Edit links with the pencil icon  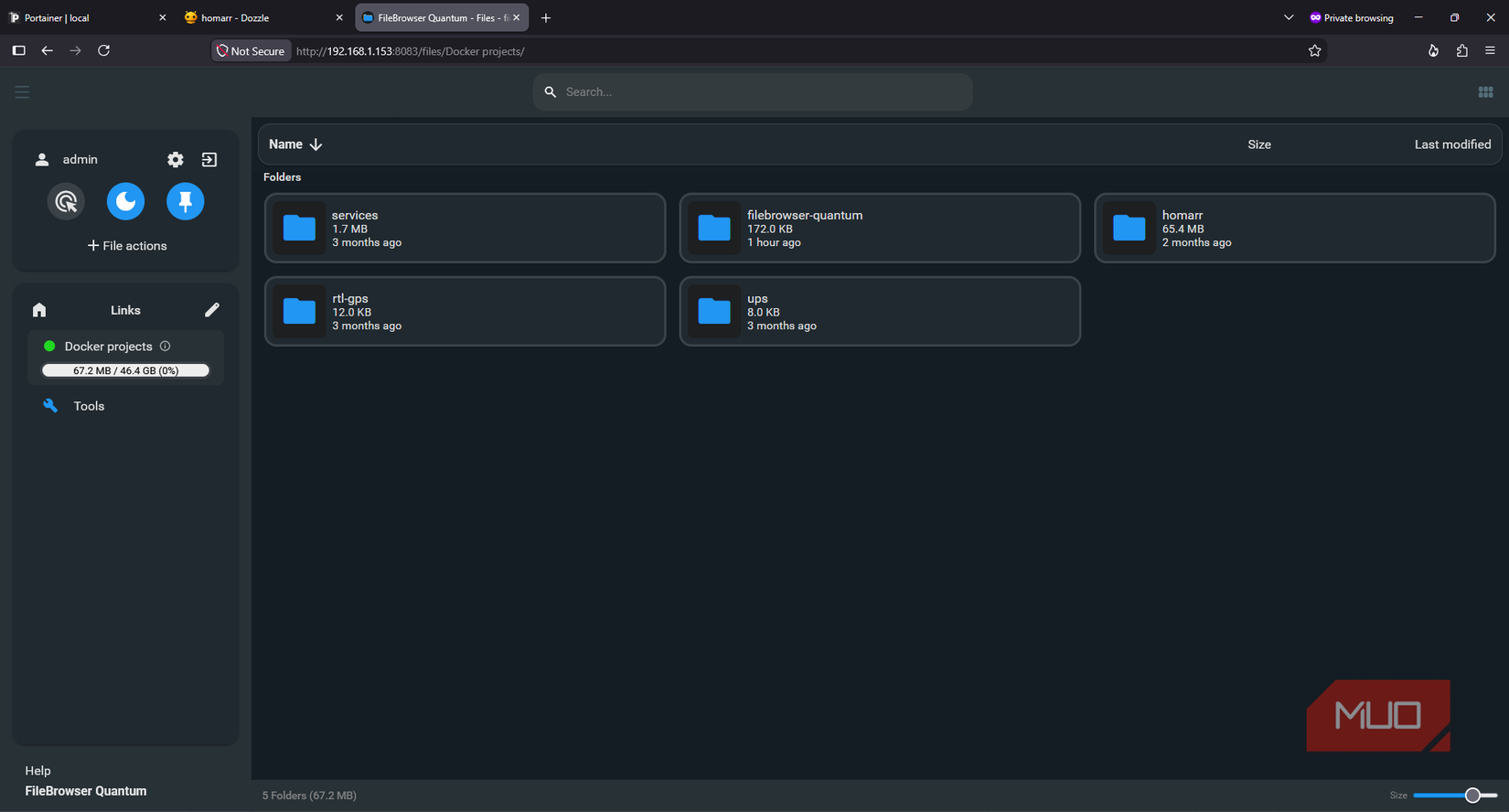[212, 310]
